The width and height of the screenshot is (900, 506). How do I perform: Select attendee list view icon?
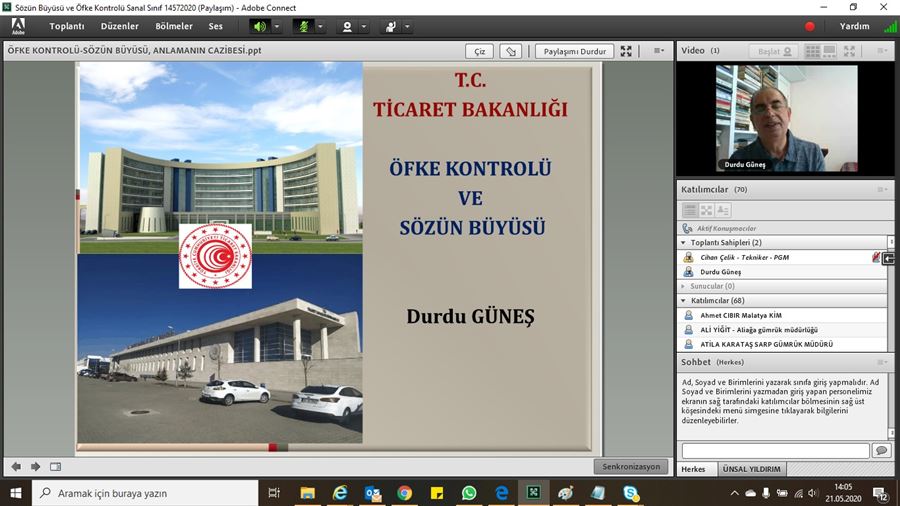[690, 210]
